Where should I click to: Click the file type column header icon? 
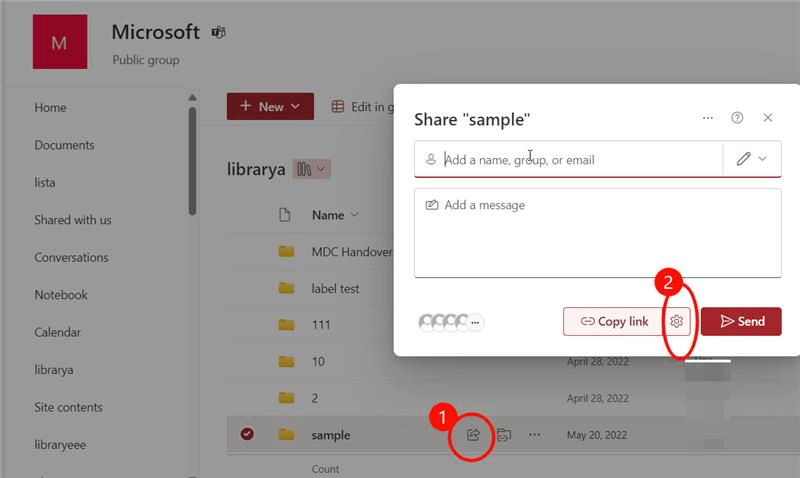[285, 215]
